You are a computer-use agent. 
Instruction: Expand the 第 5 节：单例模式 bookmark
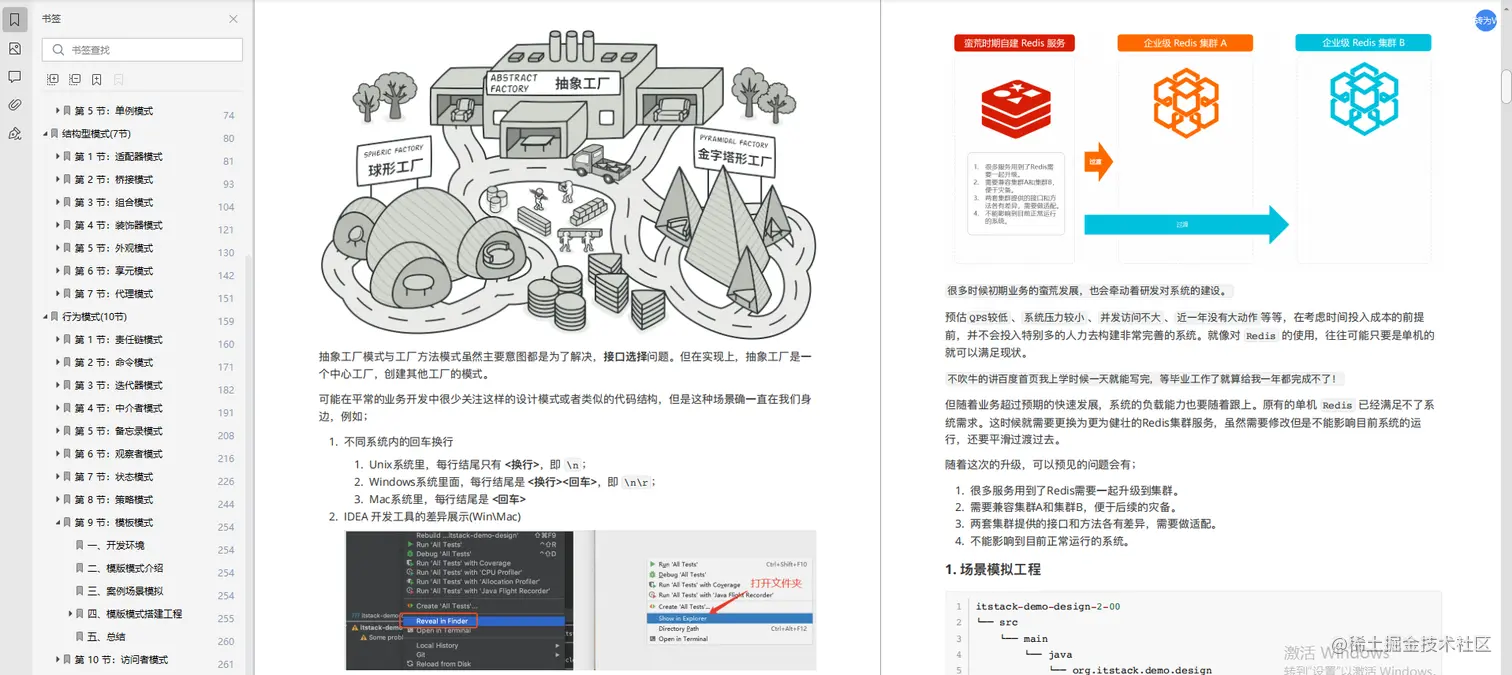coord(57,110)
